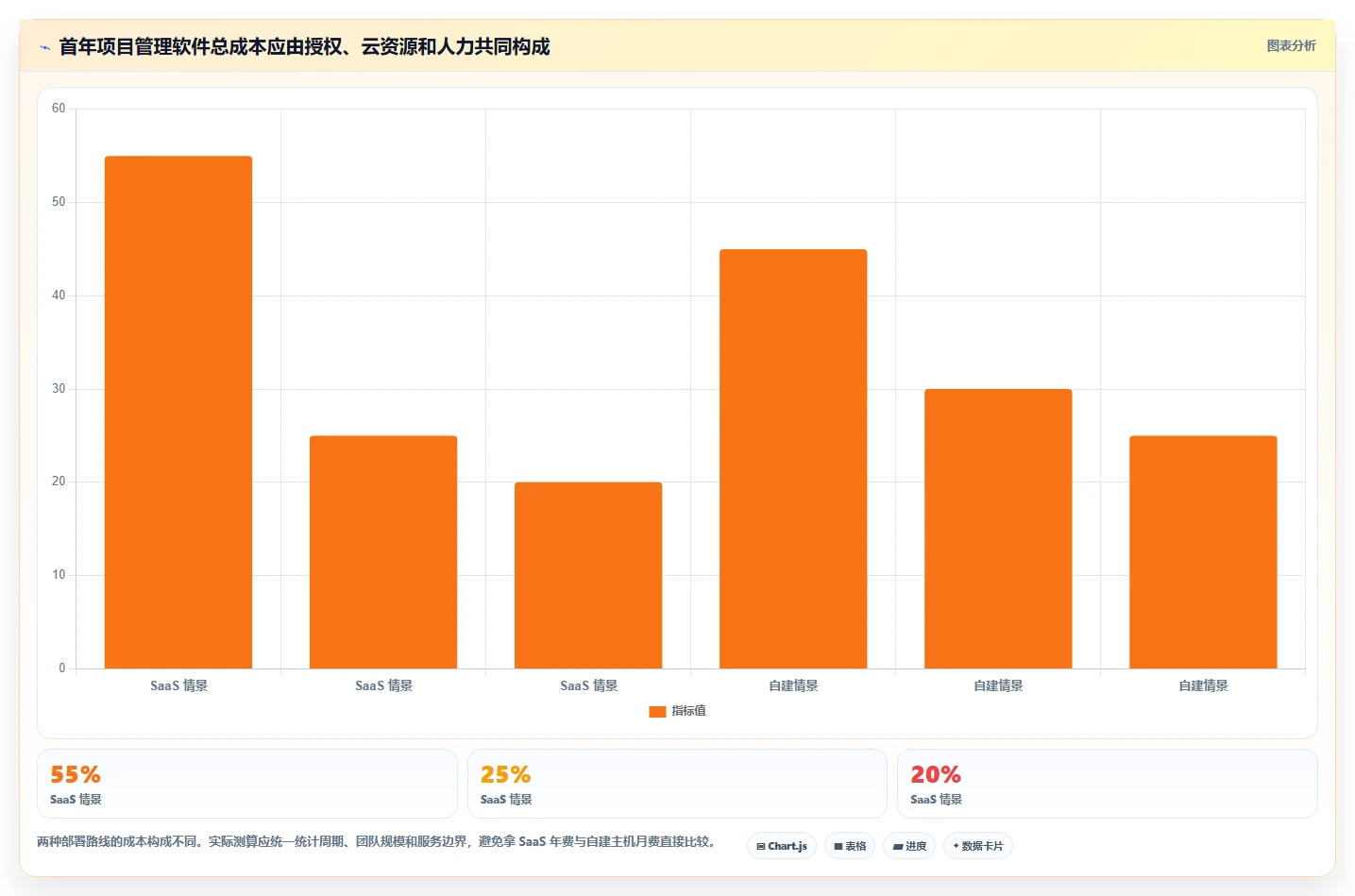Click the y-axis label 30
1355x896 pixels.
59,389
